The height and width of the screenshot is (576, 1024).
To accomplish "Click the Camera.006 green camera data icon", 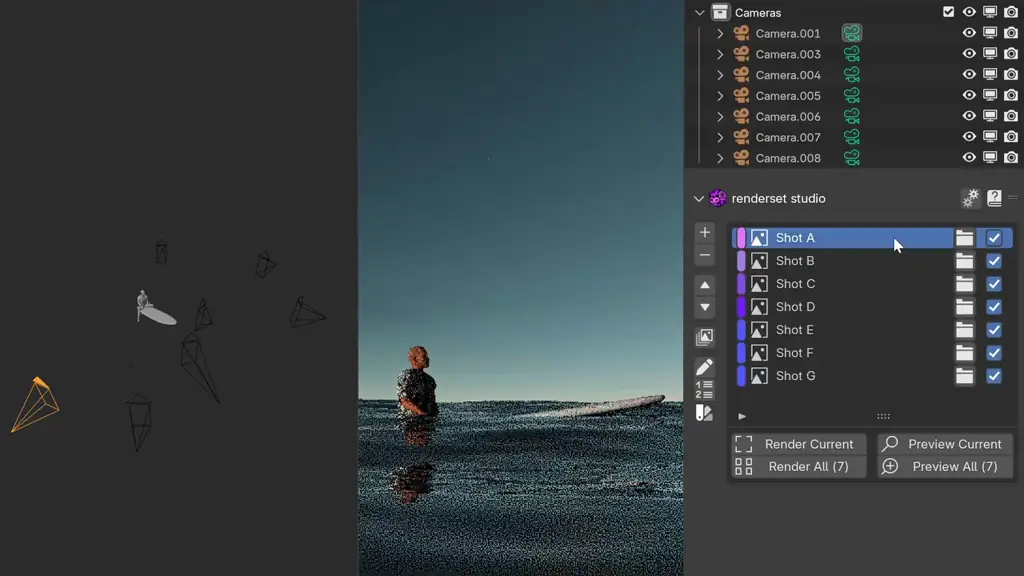I will tap(852, 116).
